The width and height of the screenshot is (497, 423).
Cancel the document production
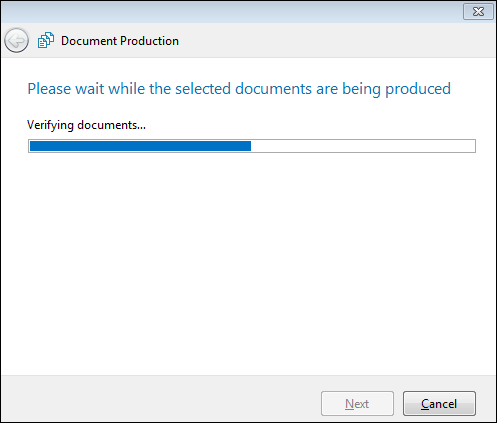coord(439,404)
